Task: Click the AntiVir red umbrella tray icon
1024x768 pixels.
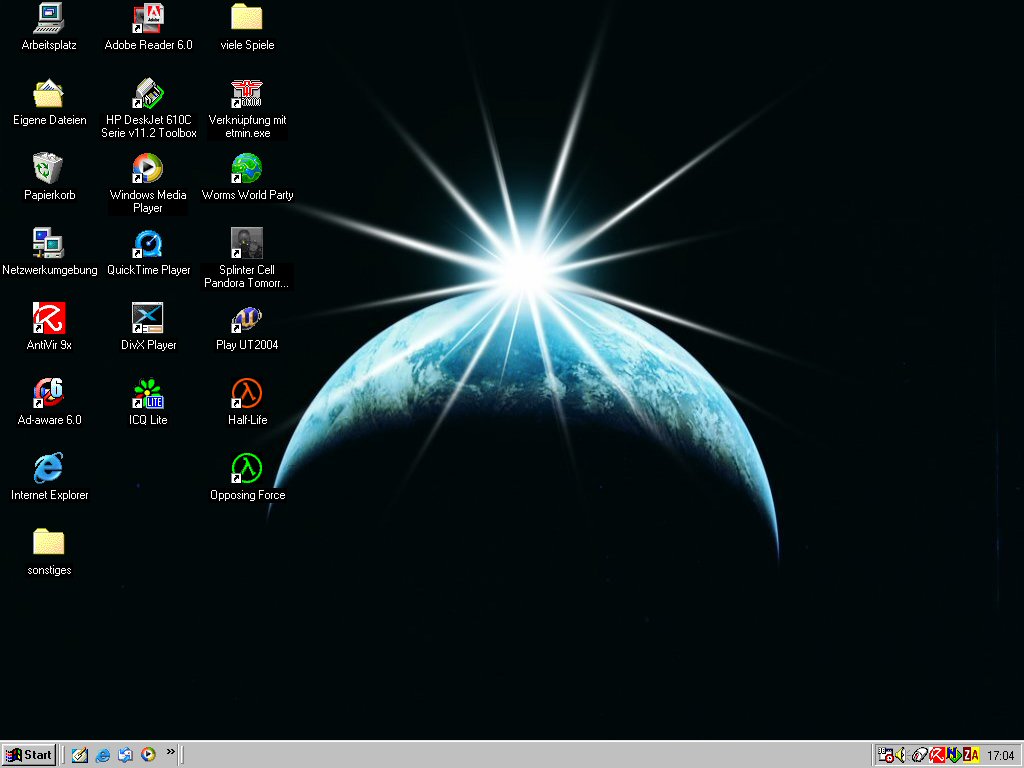Action: [937, 755]
